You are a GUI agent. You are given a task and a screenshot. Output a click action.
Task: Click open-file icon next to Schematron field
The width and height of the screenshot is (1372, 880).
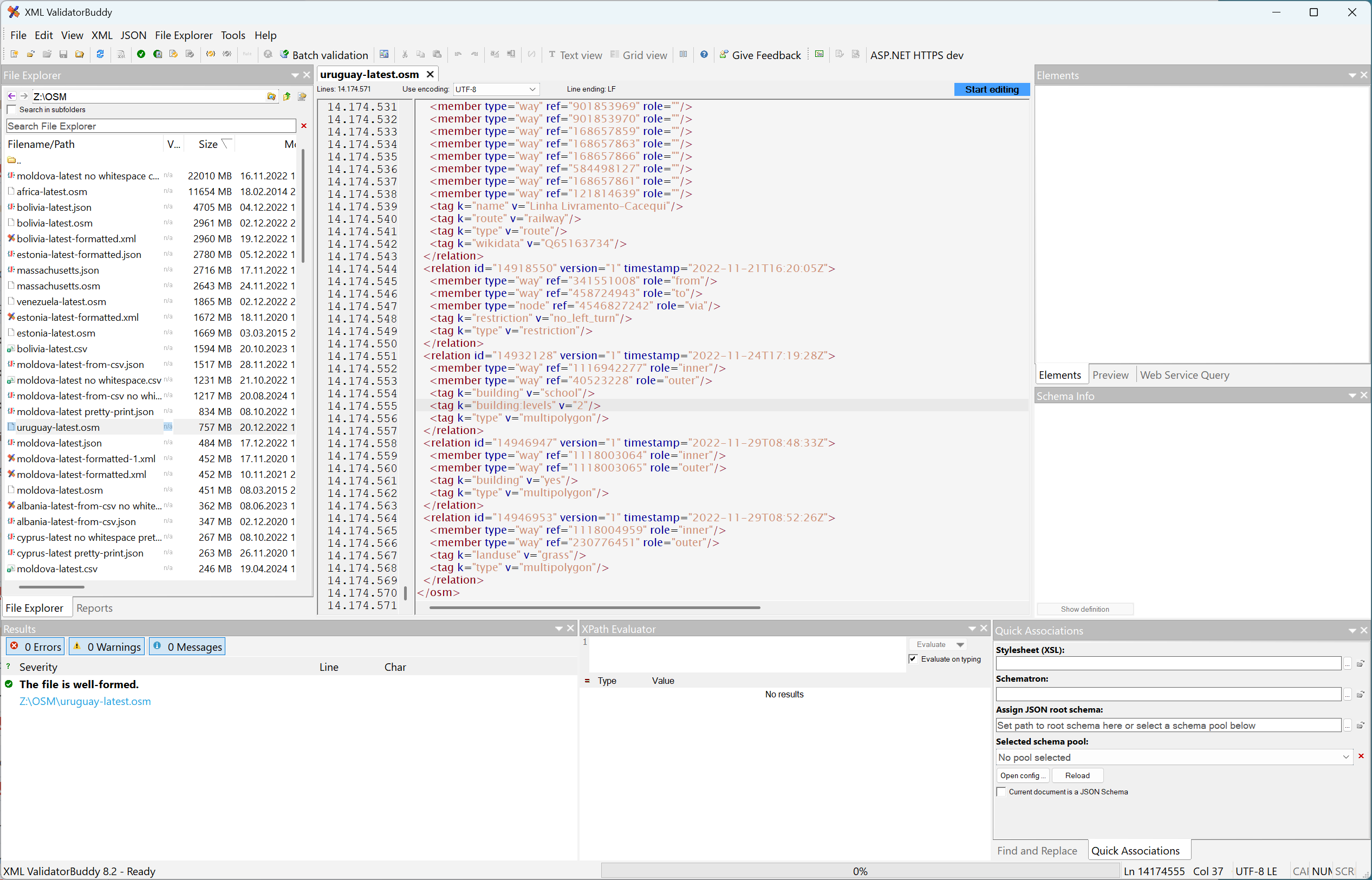(1361, 694)
